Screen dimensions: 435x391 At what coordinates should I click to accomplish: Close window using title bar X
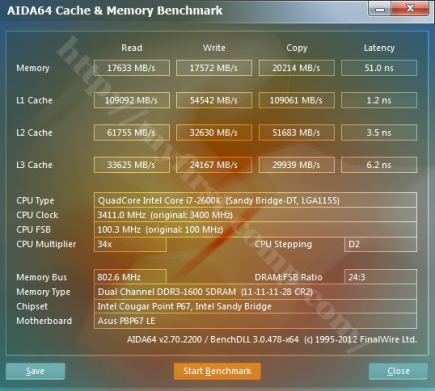click(410, 9)
